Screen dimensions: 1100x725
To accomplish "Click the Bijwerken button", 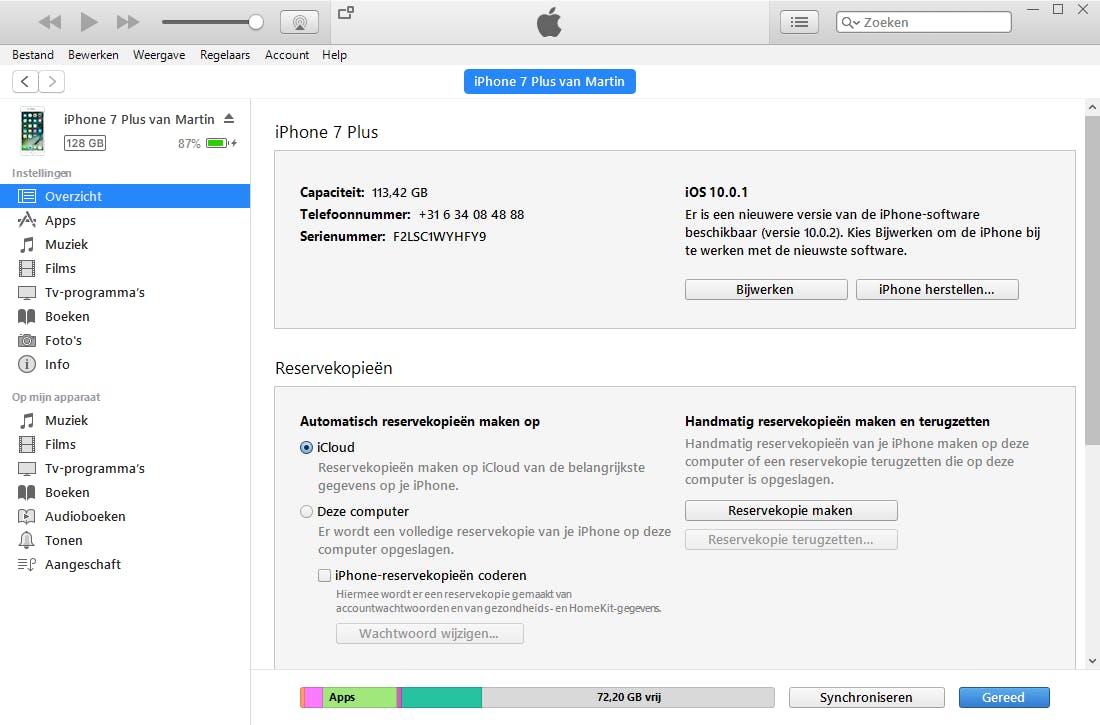I will click(766, 289).
